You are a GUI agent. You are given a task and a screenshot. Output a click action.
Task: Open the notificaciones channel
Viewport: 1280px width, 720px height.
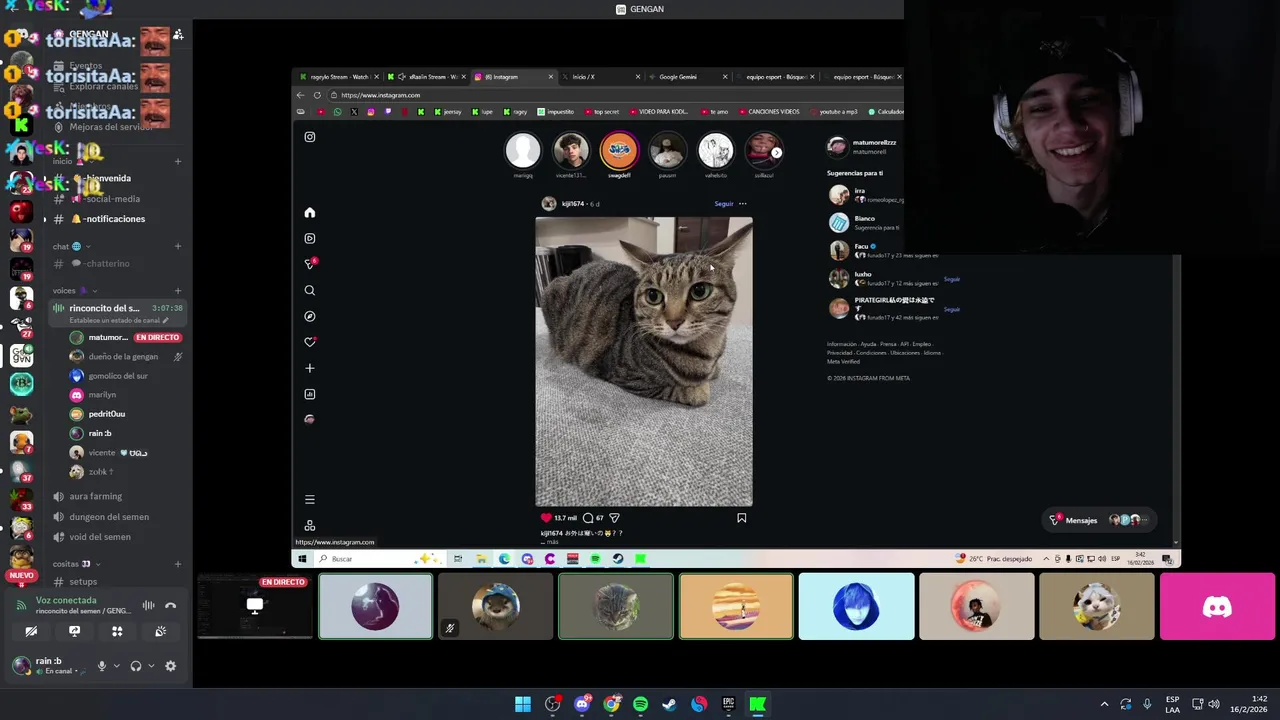pos(115,219)
